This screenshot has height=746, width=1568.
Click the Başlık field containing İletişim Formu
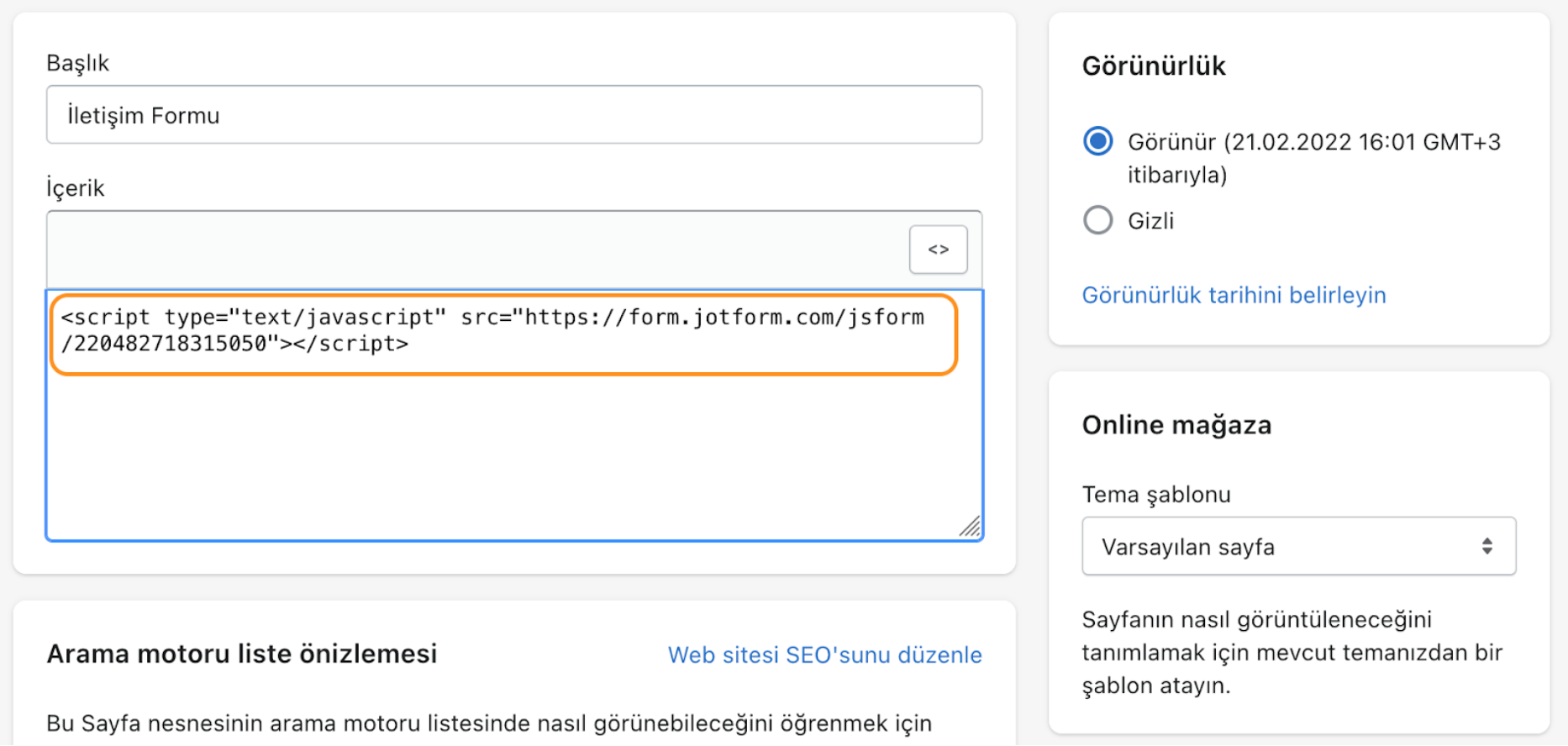[x=514, y=115]
